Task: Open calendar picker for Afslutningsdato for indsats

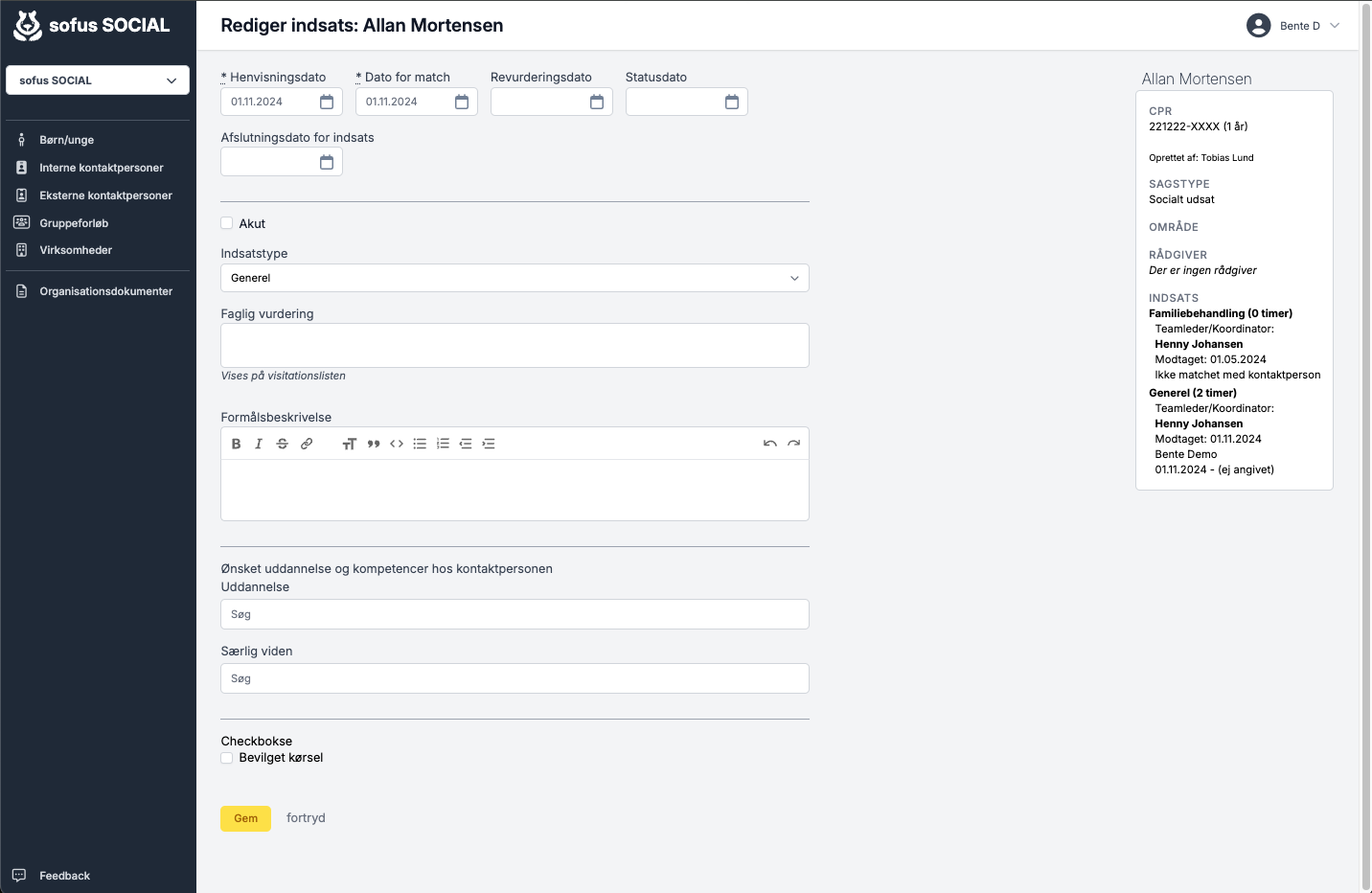Action: tap(327, 162)
